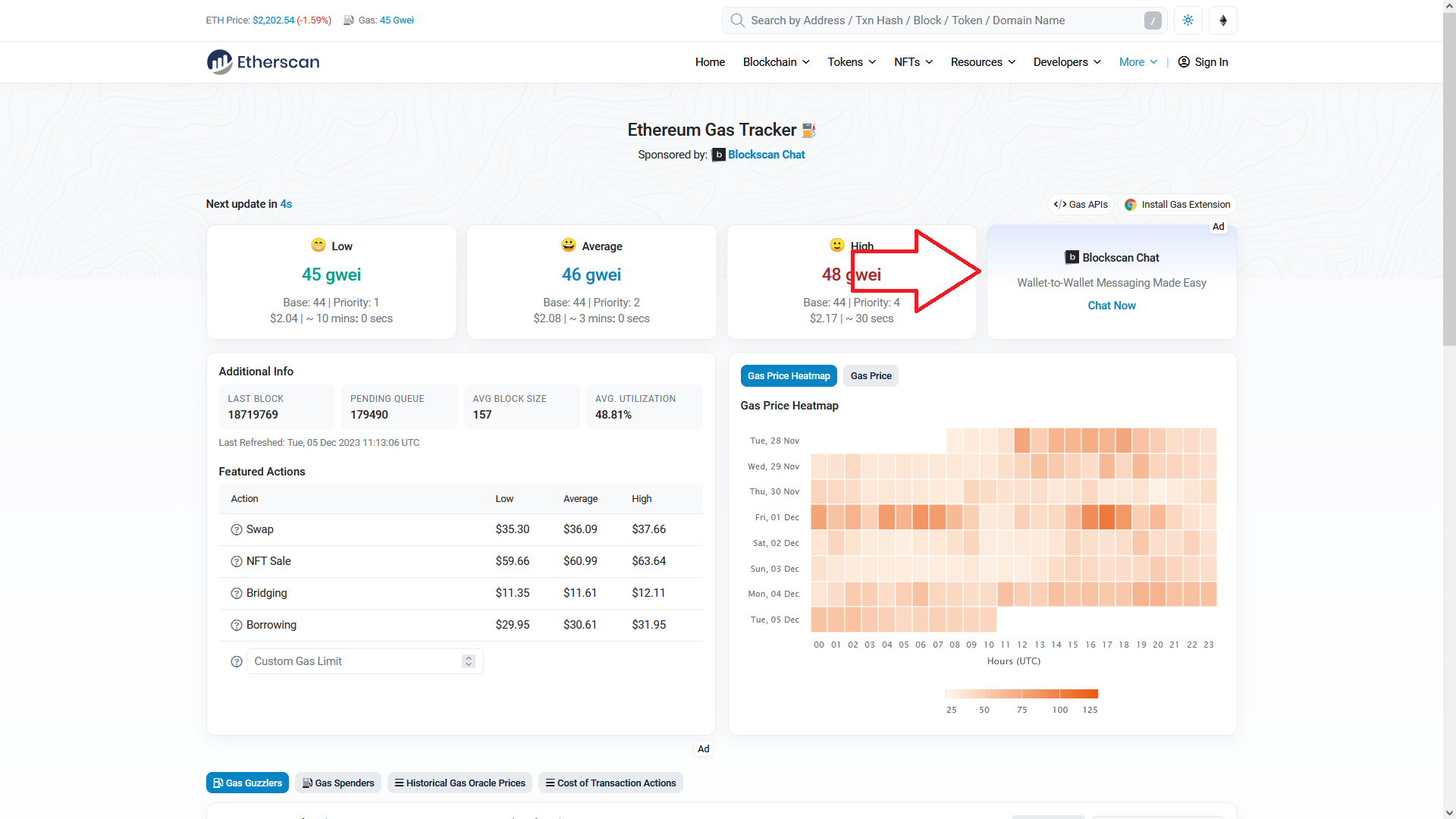
Task: Click the Chat Now link
Action: pos(1111,306)
